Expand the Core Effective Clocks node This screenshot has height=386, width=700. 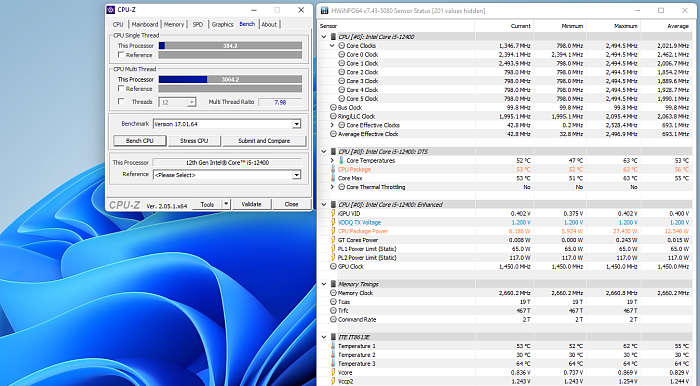(x=333, y=125)
